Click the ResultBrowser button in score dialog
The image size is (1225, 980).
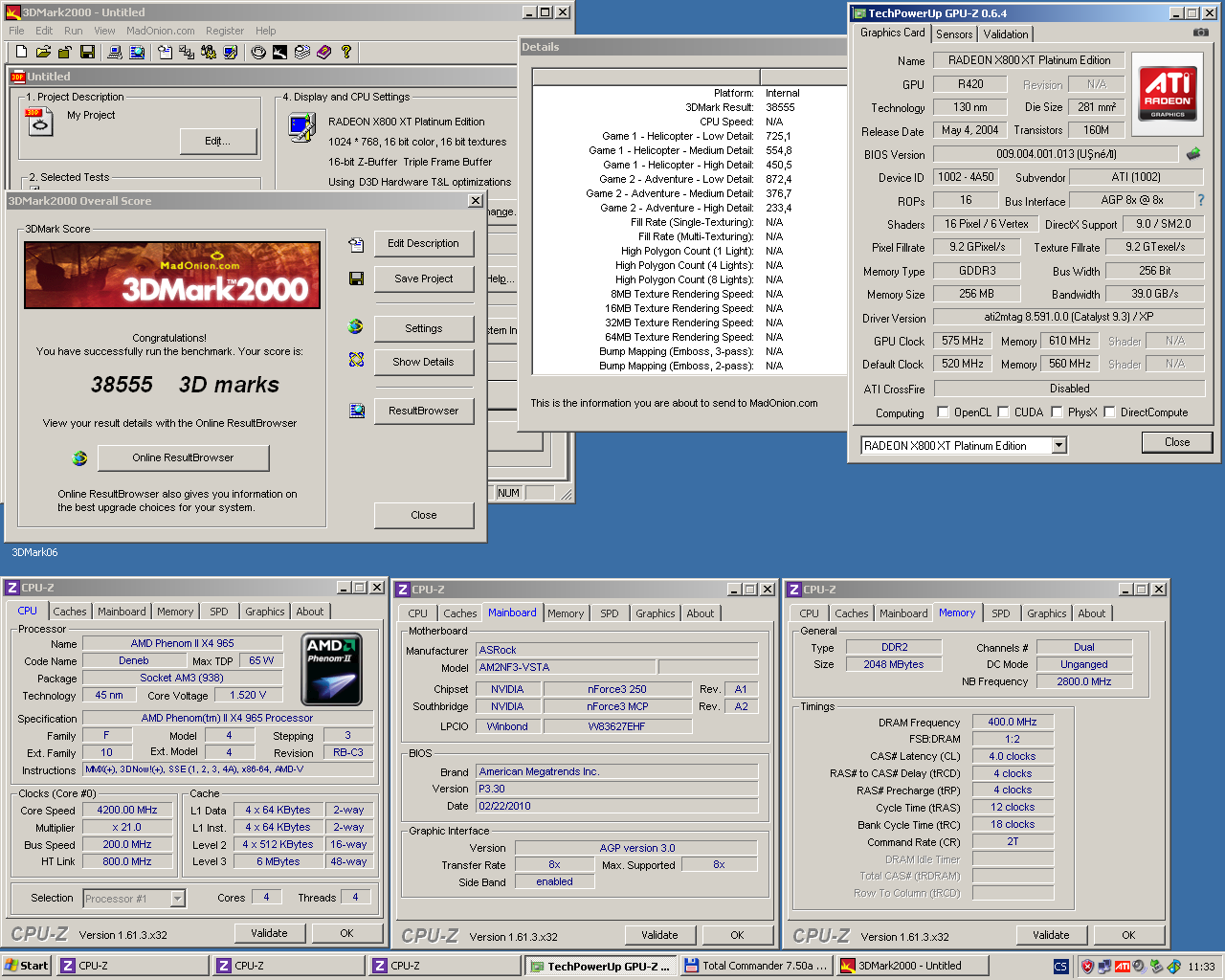(423, 411)
